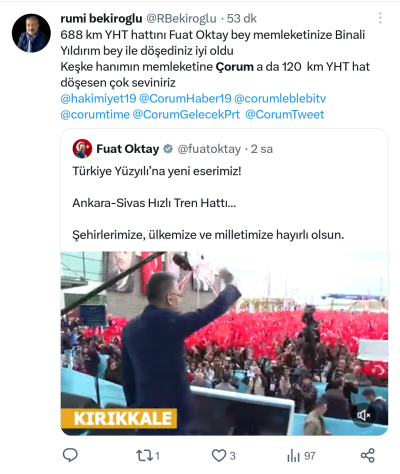Open the @fuatoktay handle in quote
Screen dimensions: 400x474
(x=209, y=149)
